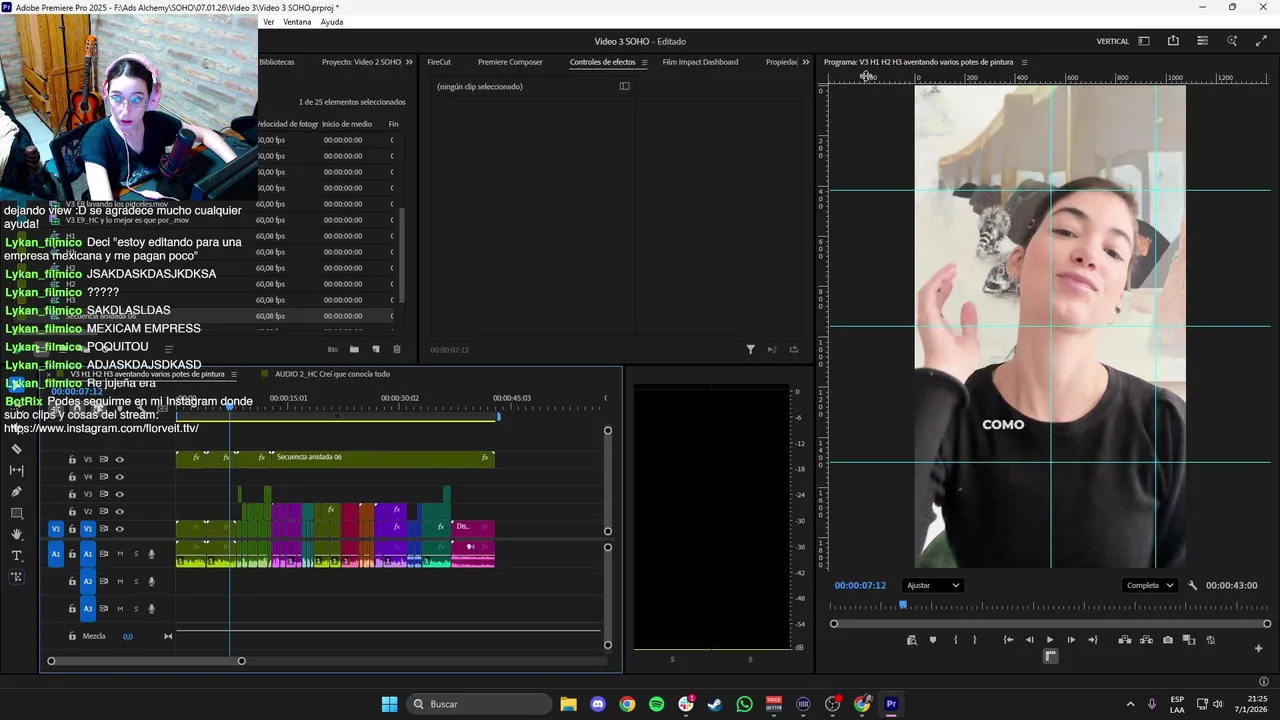Delete selected item with trash icon

[397, 349]
